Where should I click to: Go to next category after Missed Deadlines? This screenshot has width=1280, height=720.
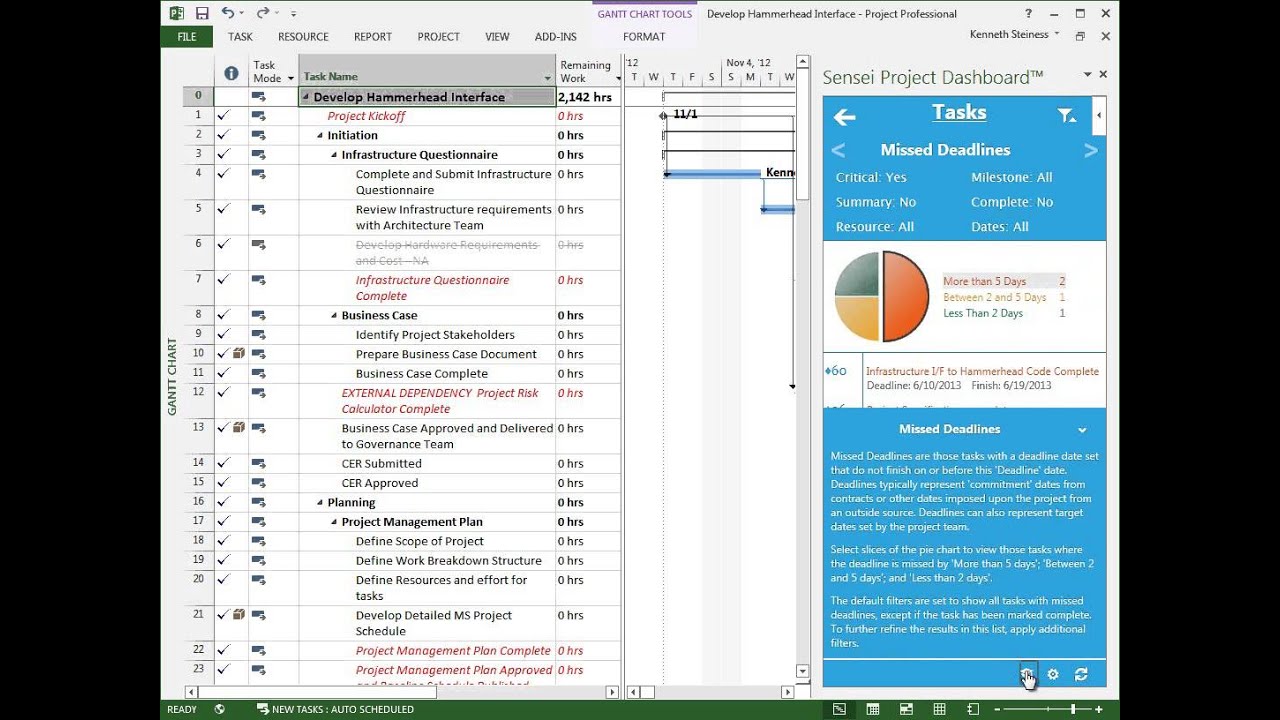[1090, 150]
